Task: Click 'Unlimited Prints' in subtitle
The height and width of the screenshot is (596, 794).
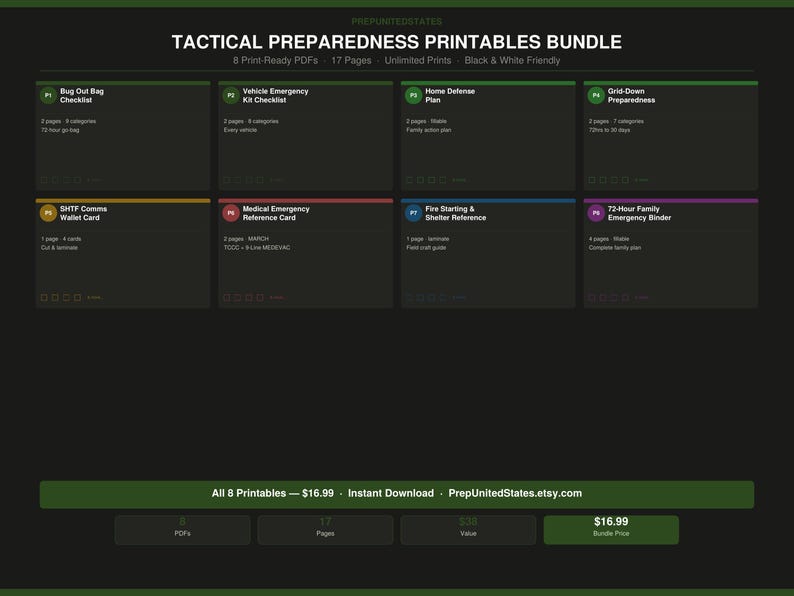Action: coord(418,60)
